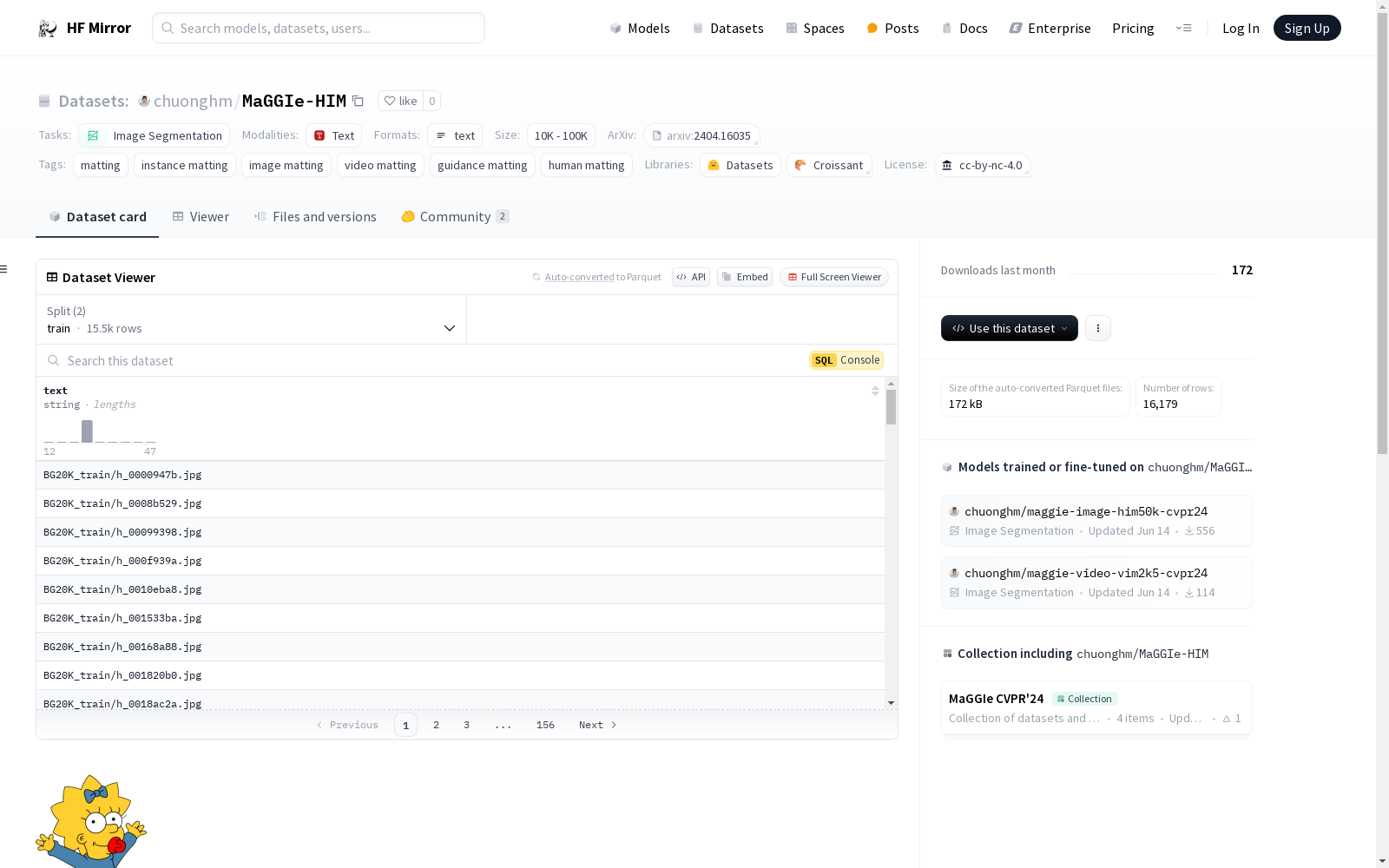Click the Sign Up button
The image size is (1389, 868).
[x=1307, y=28]
